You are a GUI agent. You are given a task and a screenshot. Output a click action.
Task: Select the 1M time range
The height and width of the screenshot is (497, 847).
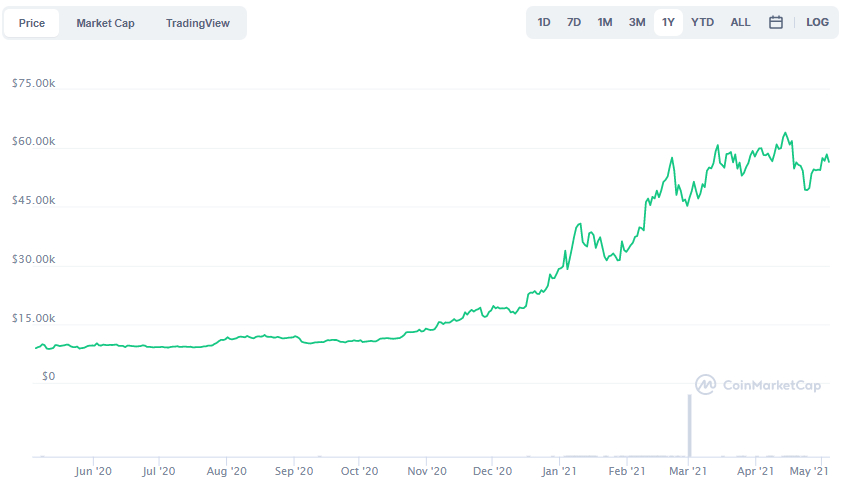(605, 22)
